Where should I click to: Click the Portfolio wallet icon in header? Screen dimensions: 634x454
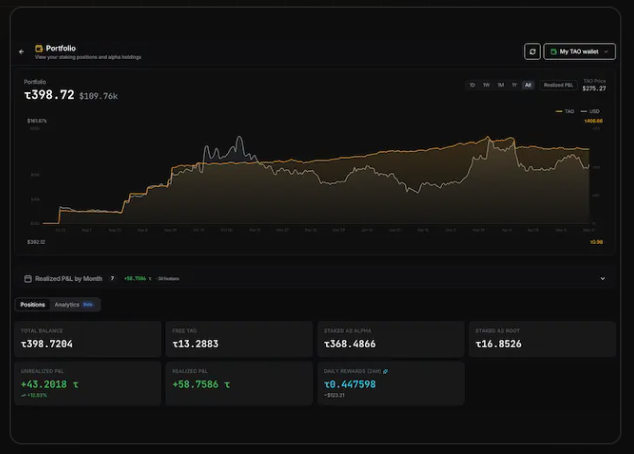click(x=39, y=49)
